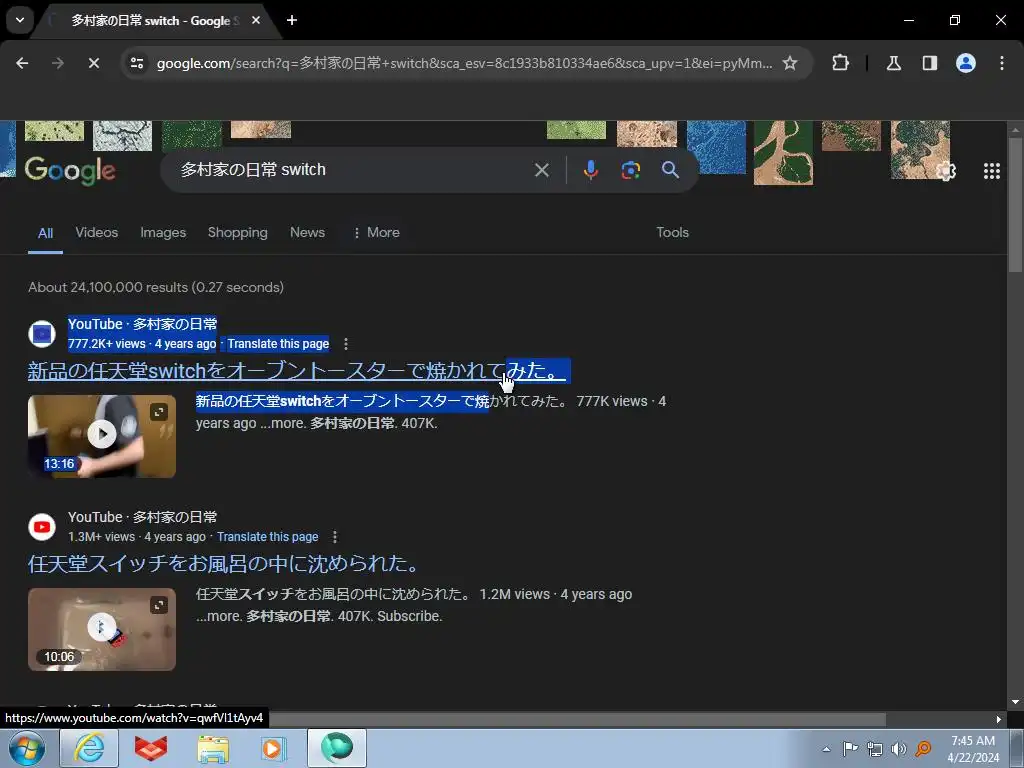The width and height of the screenshot is (1024, 768).
Task: Submit search with magnifier icon
Action: click(670, 170)
